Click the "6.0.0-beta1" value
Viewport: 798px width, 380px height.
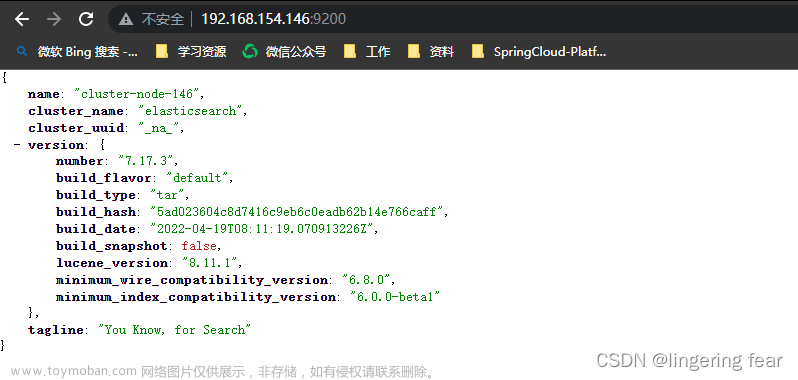(394, 297)
